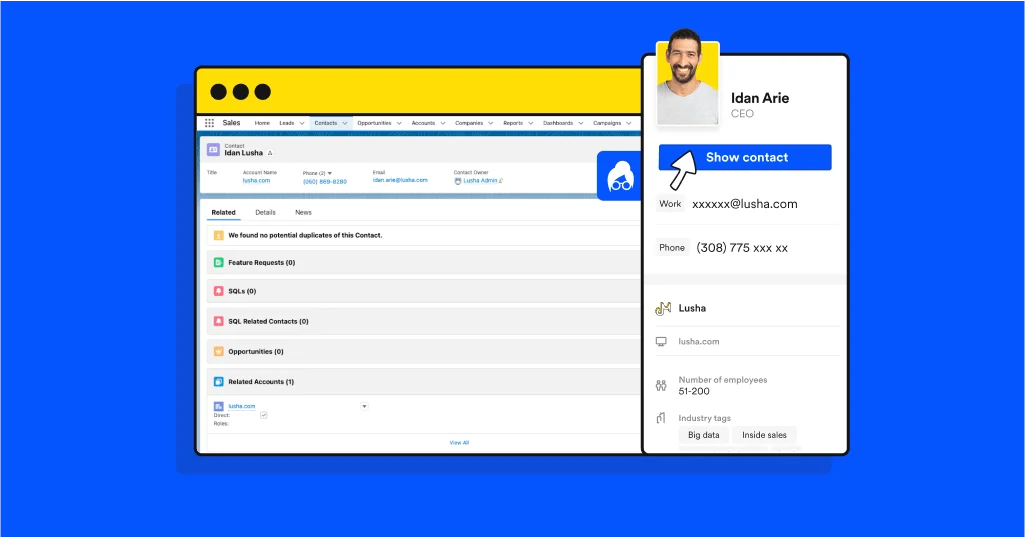The image size is (1025, 537).
Task: Click the SQLs red icon
Action: coord(219,291)
